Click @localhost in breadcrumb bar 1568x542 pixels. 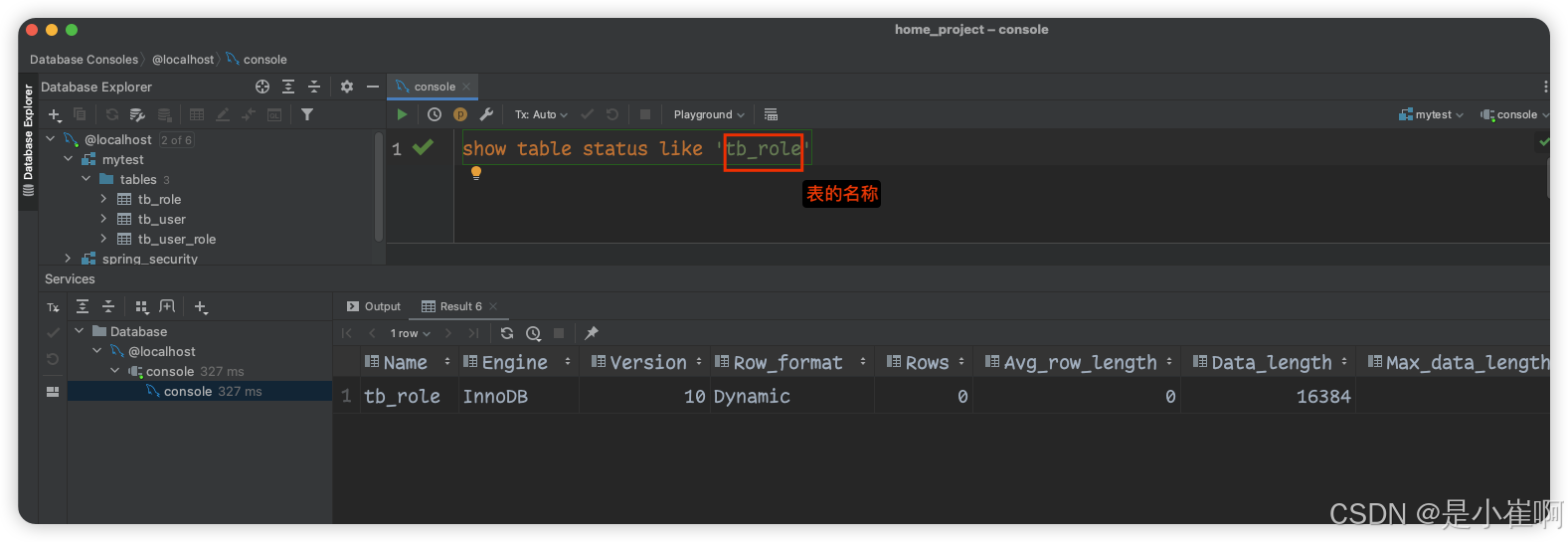pos(183,60)
